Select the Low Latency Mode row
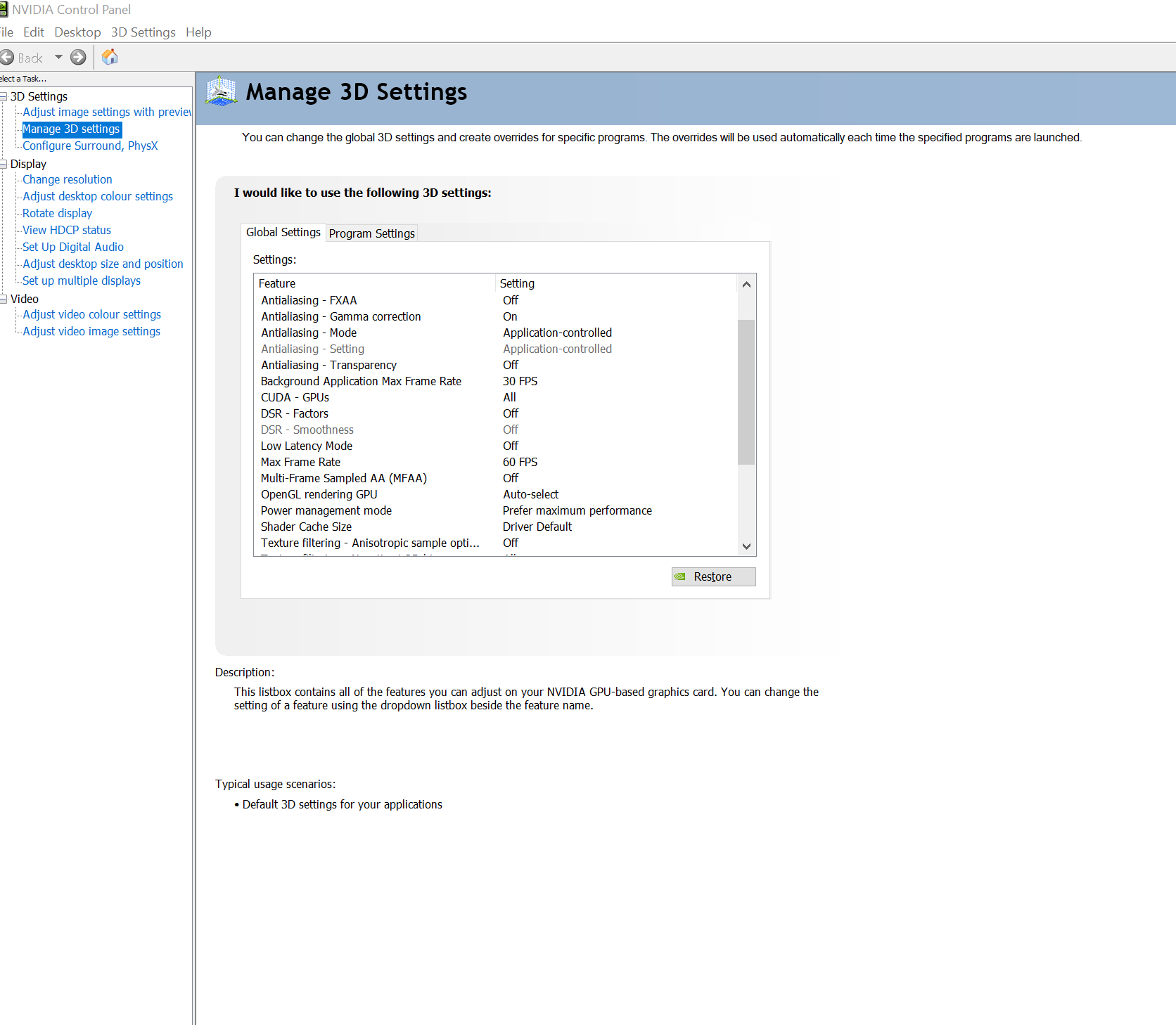The height and width of the screenshot is (1025, 1176). [497, 446]
